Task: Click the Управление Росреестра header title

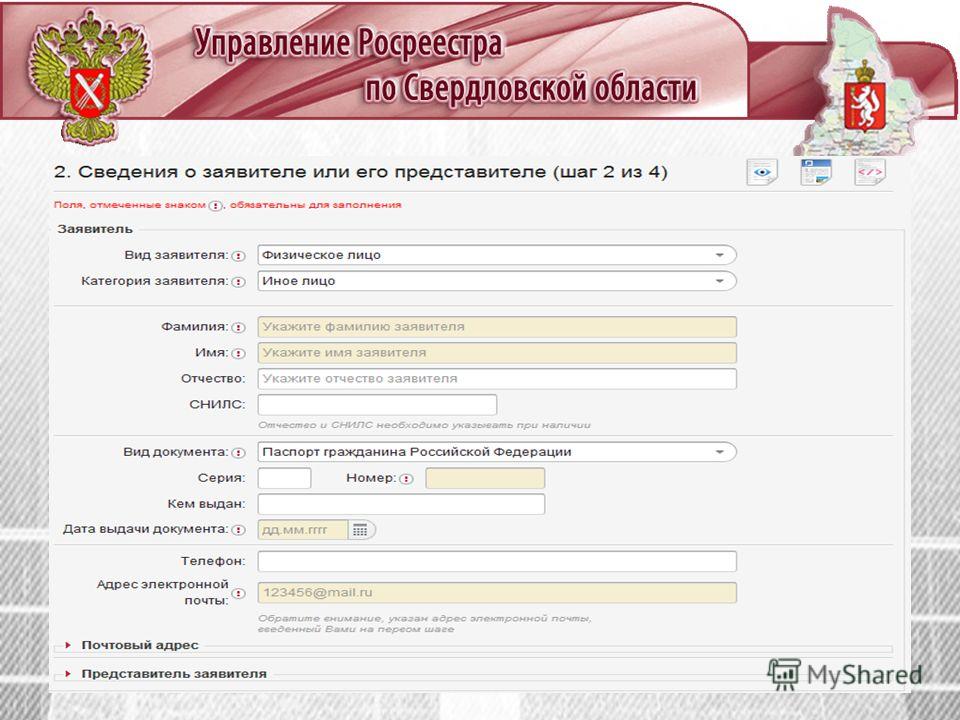Action: (348, 44)
